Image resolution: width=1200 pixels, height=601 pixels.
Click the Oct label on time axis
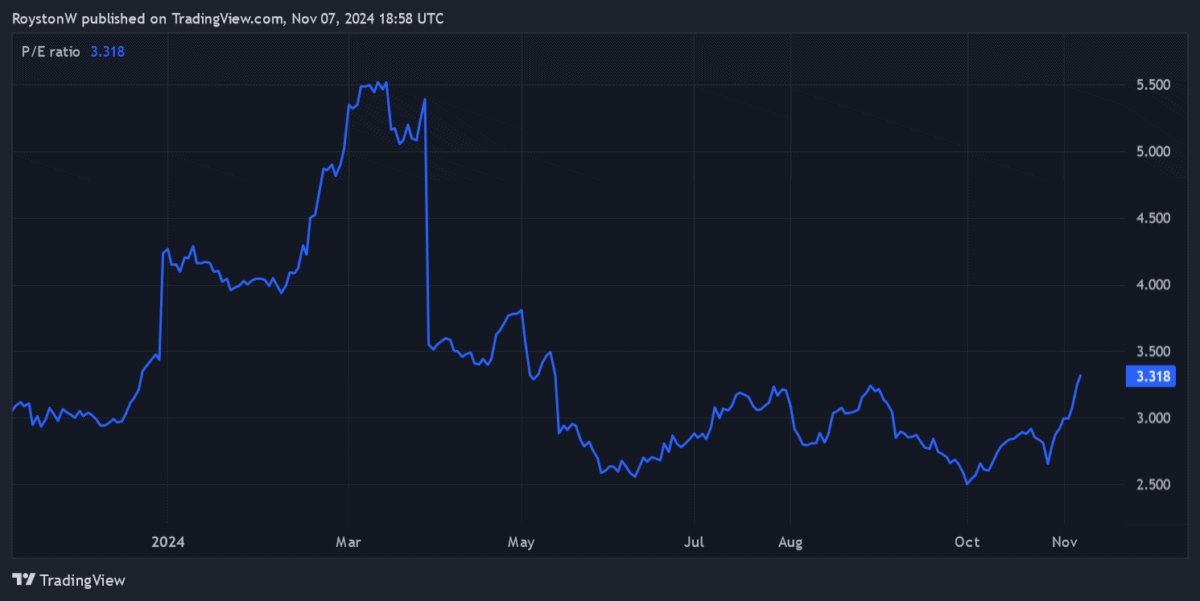[966, 542]
